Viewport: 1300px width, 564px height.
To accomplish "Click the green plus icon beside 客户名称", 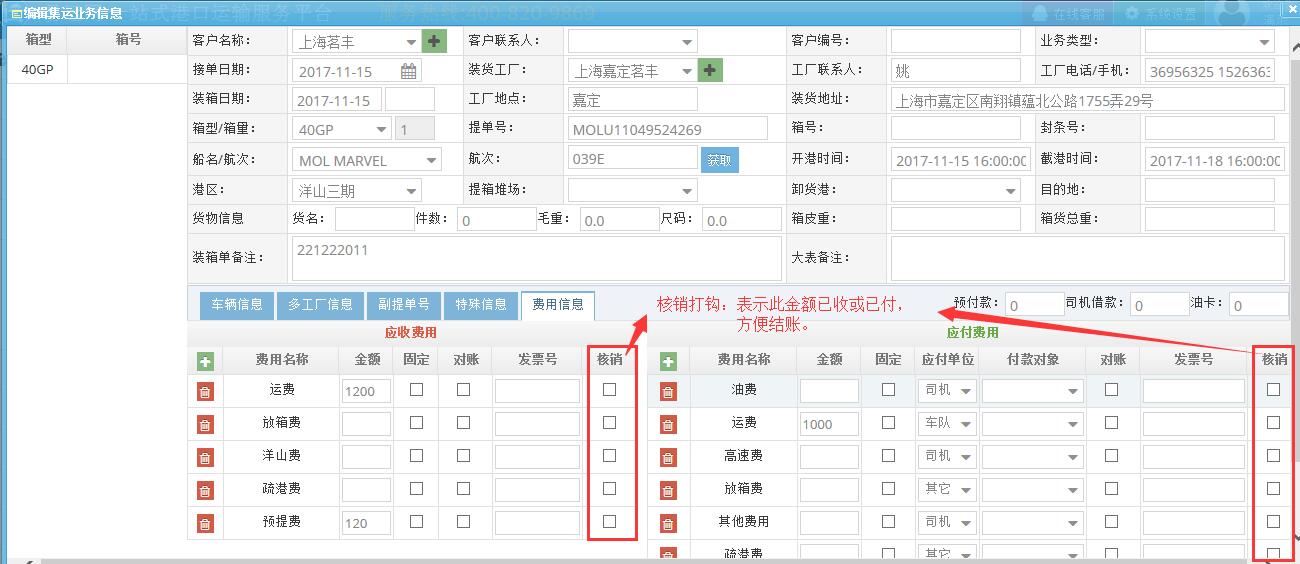I will click(434, 41).
